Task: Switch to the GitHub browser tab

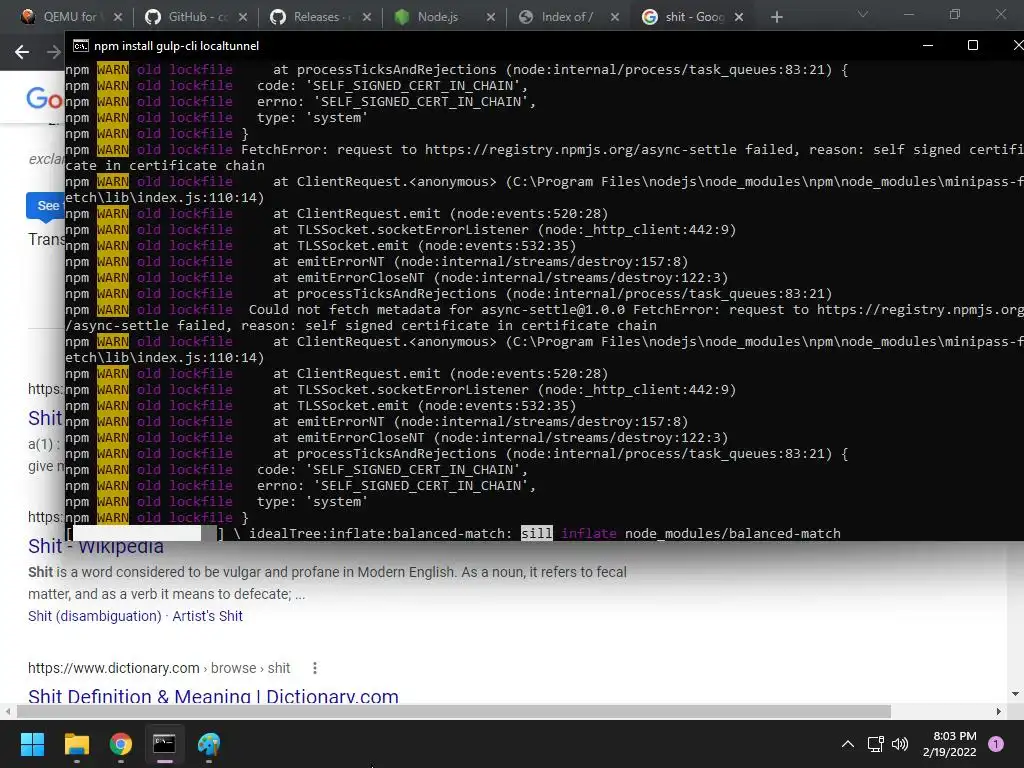Action: coord(195,17)
